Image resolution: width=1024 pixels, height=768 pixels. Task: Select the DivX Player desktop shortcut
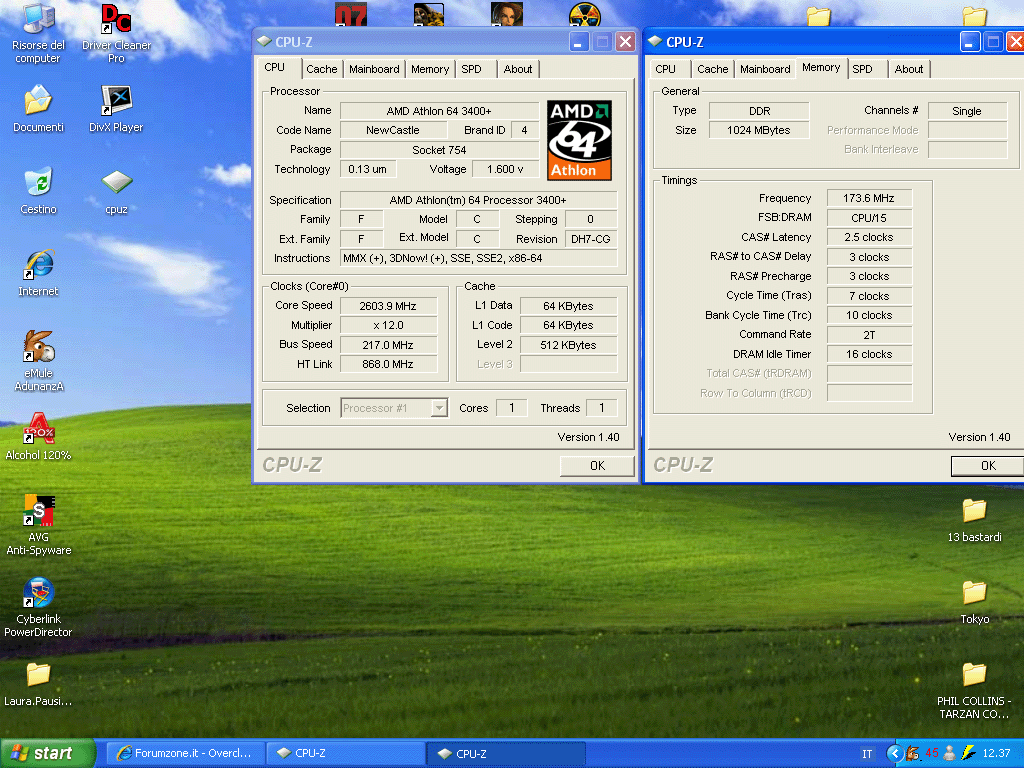pyautogui.click(x=116, y=108)
